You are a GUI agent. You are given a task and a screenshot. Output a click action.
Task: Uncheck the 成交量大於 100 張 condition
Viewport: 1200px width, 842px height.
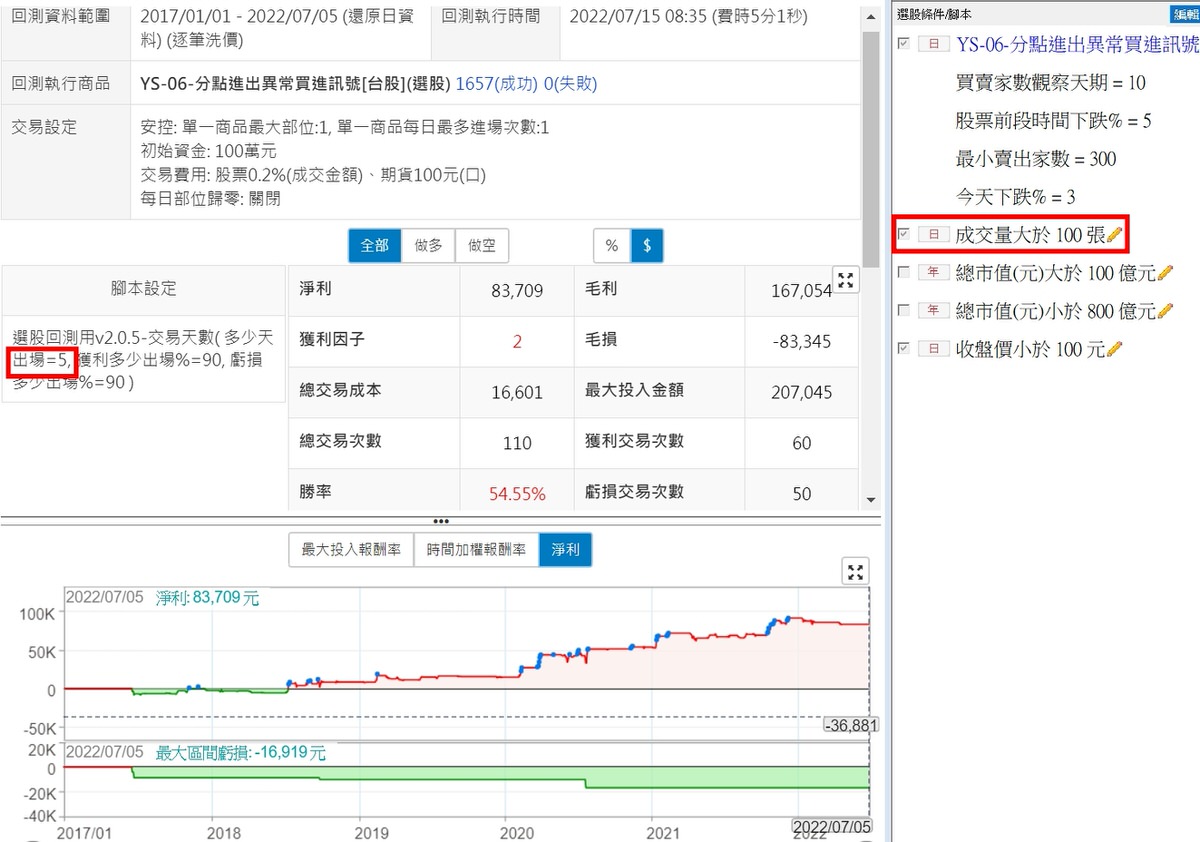click(x=905, y=235)
